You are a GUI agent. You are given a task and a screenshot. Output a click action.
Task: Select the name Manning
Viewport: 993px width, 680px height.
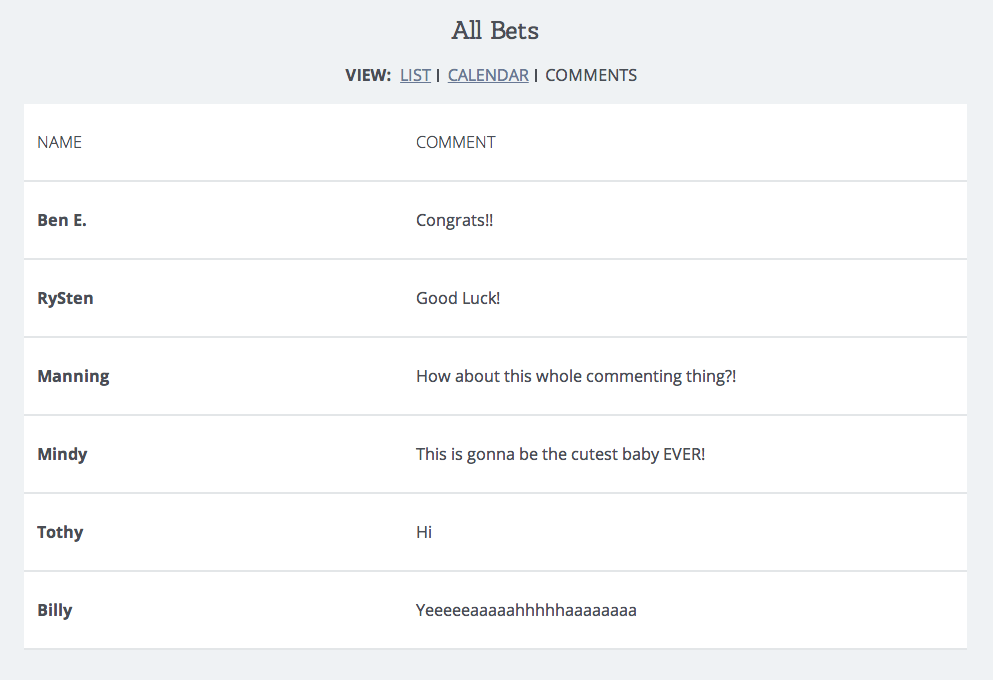[x=73, y=377]
